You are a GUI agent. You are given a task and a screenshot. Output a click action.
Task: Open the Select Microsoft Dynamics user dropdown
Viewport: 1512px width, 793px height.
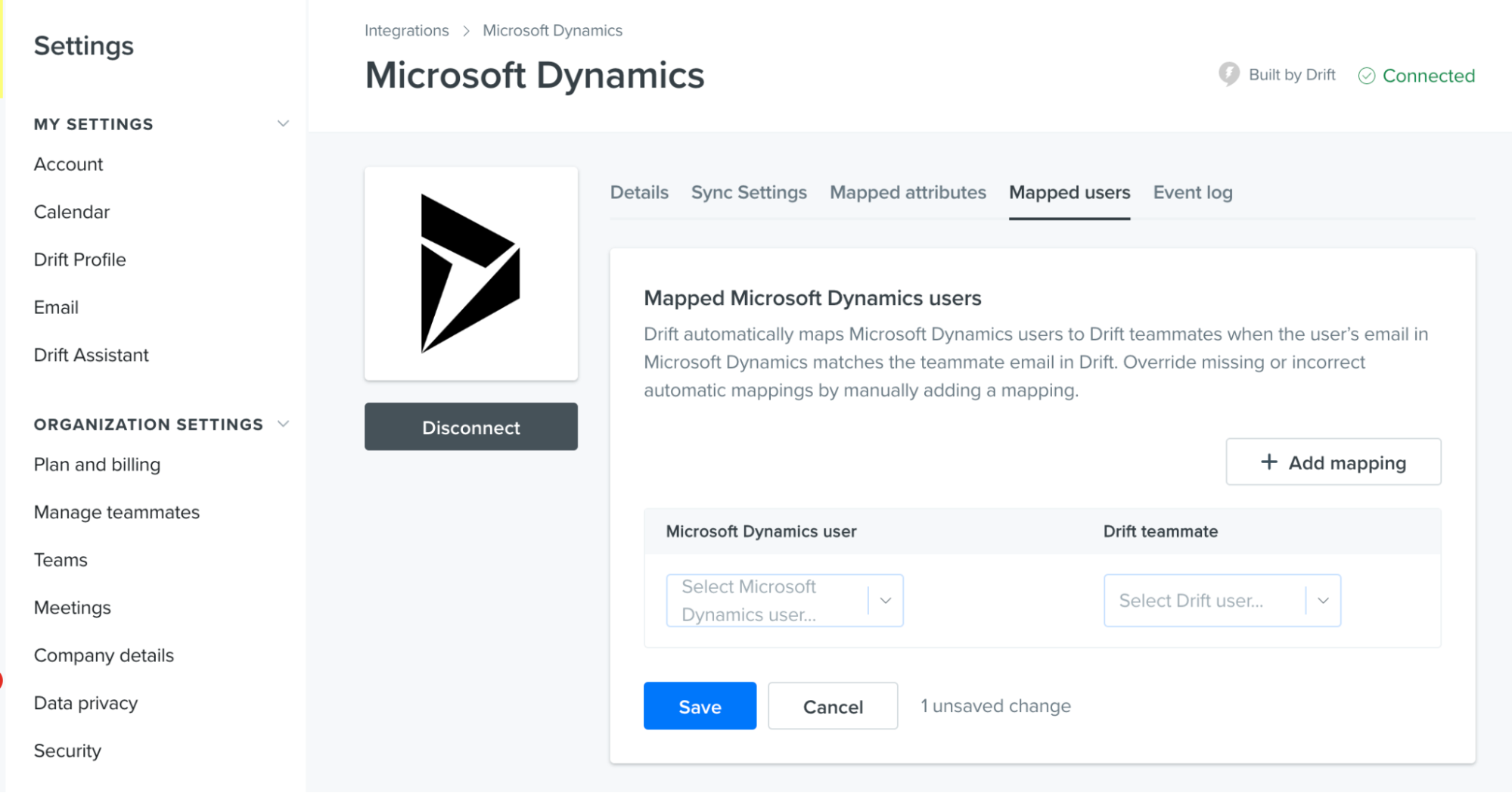click(784, 600)
